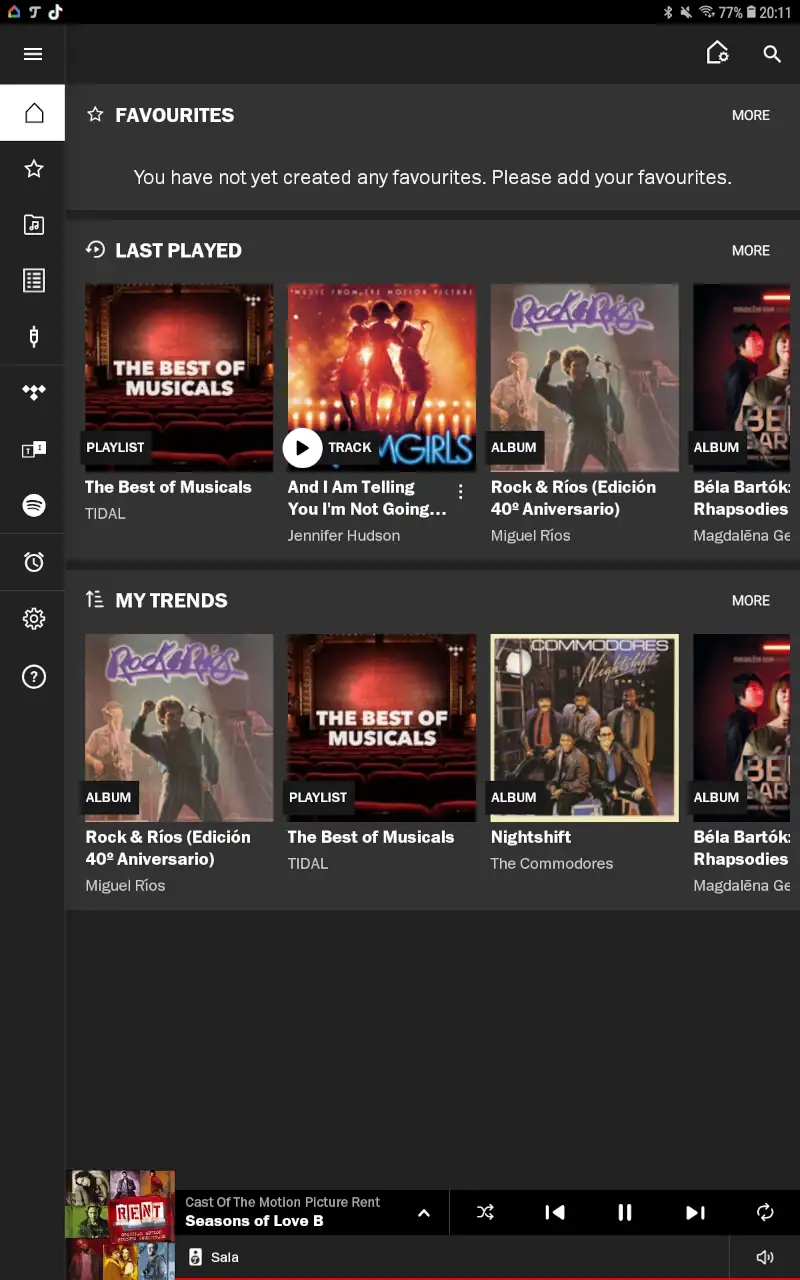Click the FAVOURITES section heading
This screenshot has height=1280, width=800.
coord(175,115)
